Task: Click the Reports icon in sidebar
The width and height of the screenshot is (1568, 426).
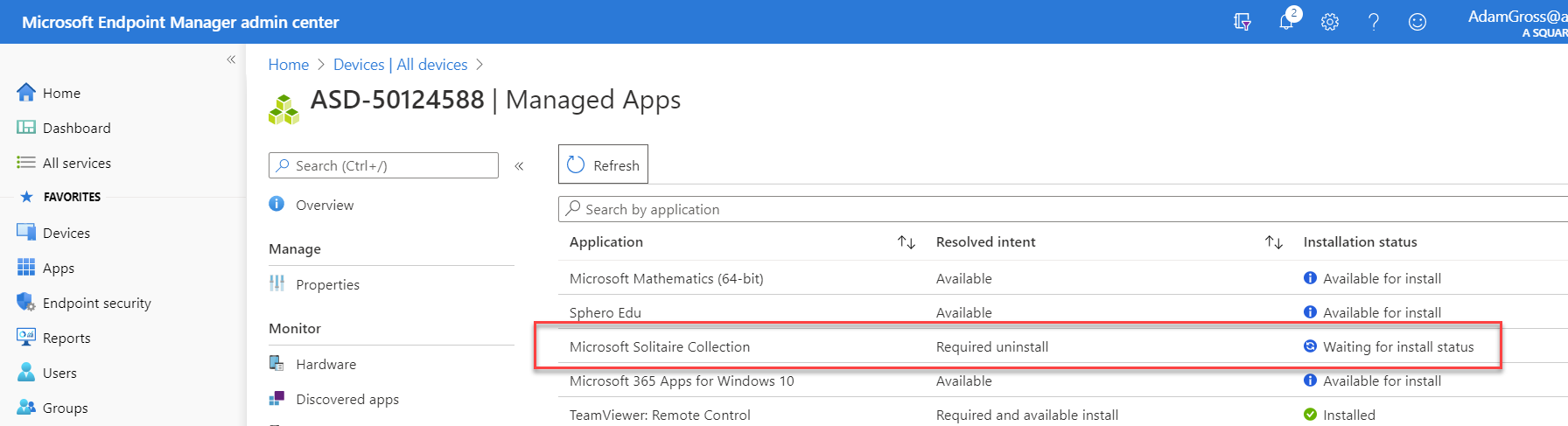Action: point(26,338)
